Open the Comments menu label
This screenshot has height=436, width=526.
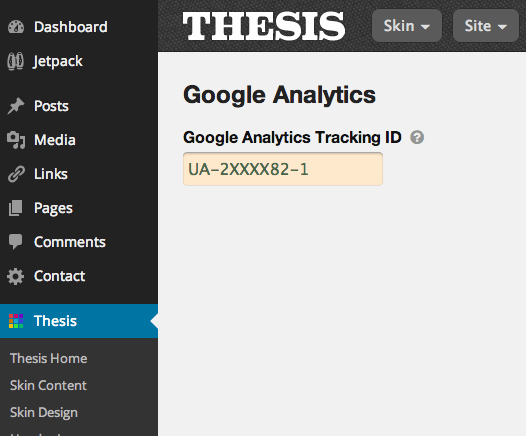[70, 242]
